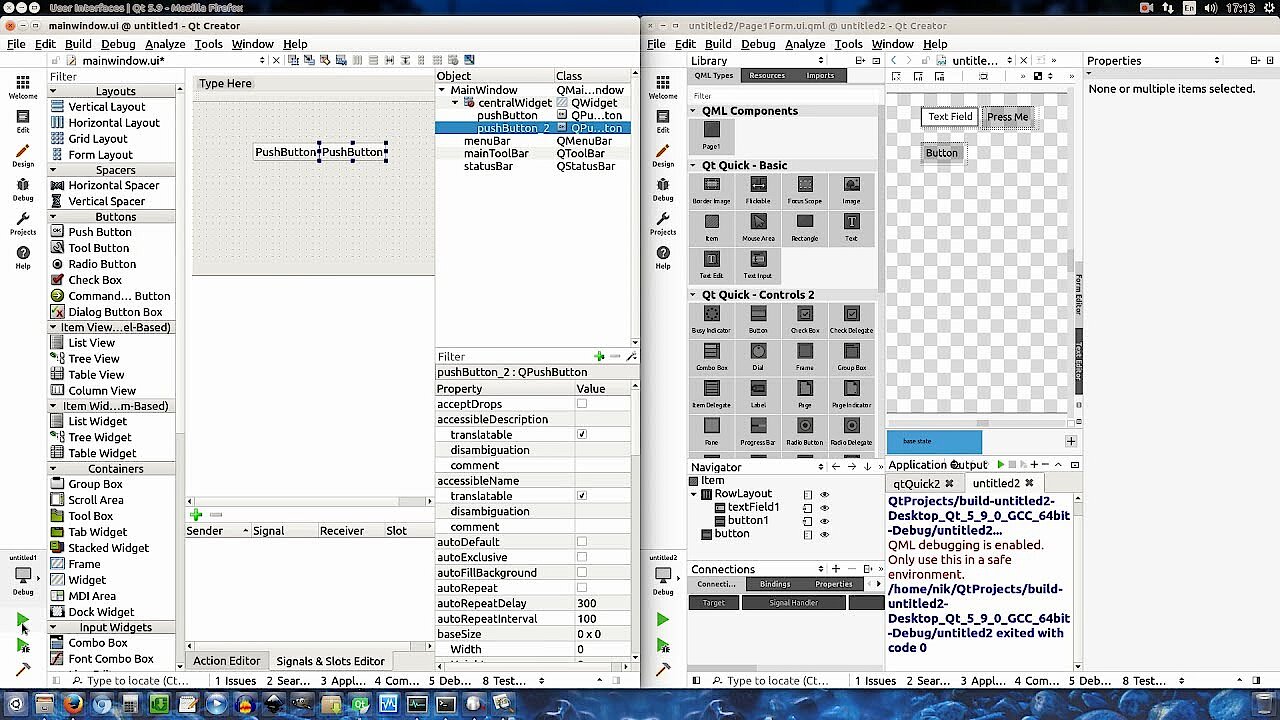Viewport: 1280px width, 720px height.
Task: Enable the autoExclusive property checkbox
Action: click(x=581, y=557)
